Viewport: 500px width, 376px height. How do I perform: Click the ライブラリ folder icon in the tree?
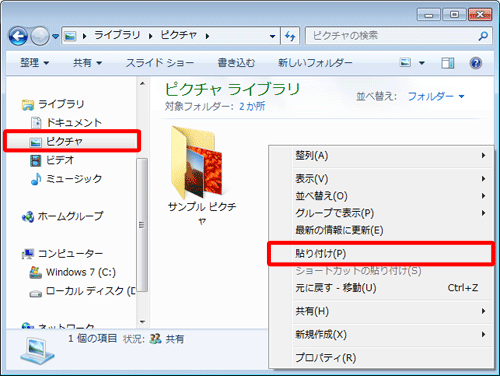point(28,105)
